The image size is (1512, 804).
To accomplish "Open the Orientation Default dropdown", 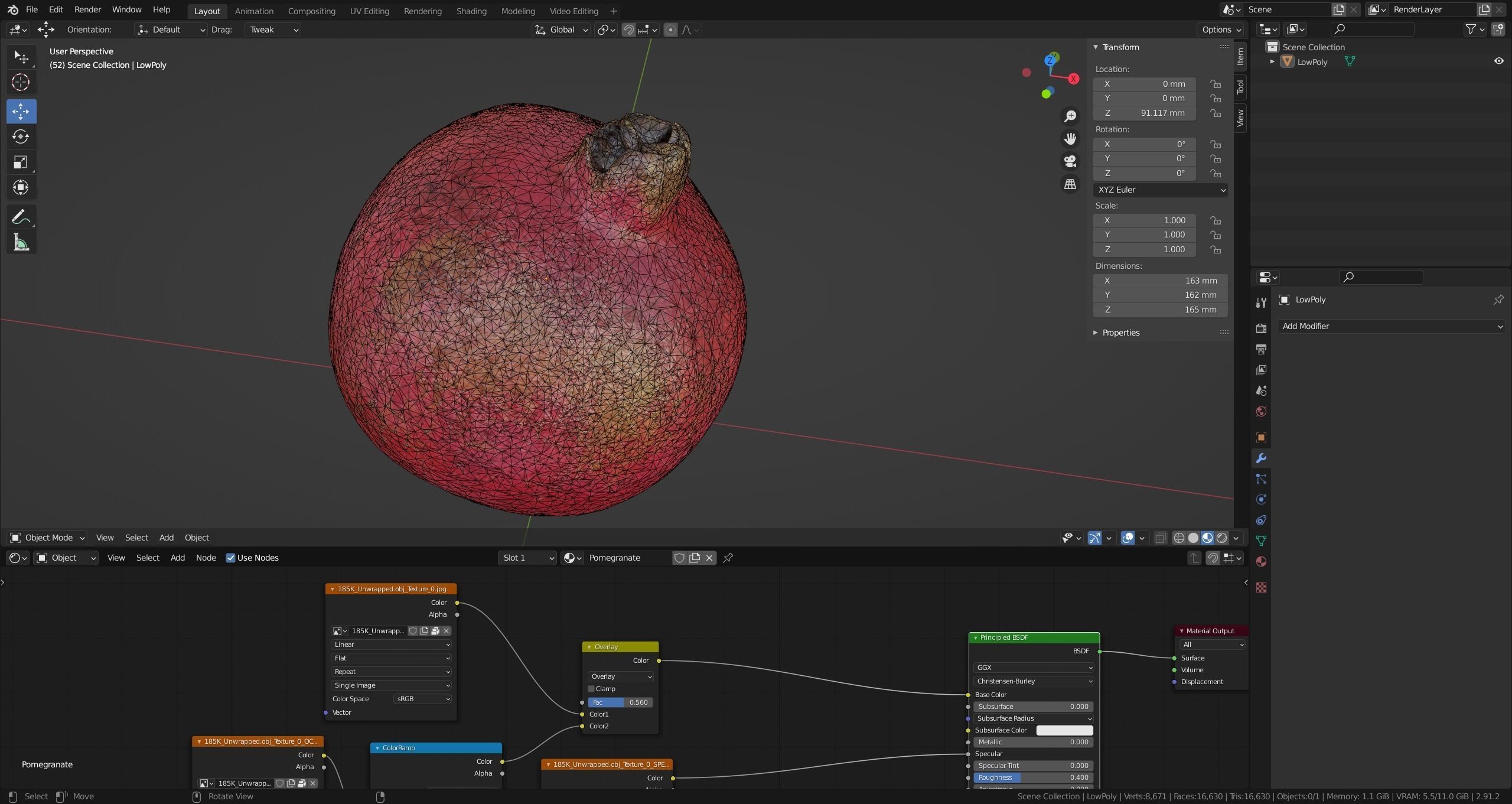I will click(x=171, y=30).
